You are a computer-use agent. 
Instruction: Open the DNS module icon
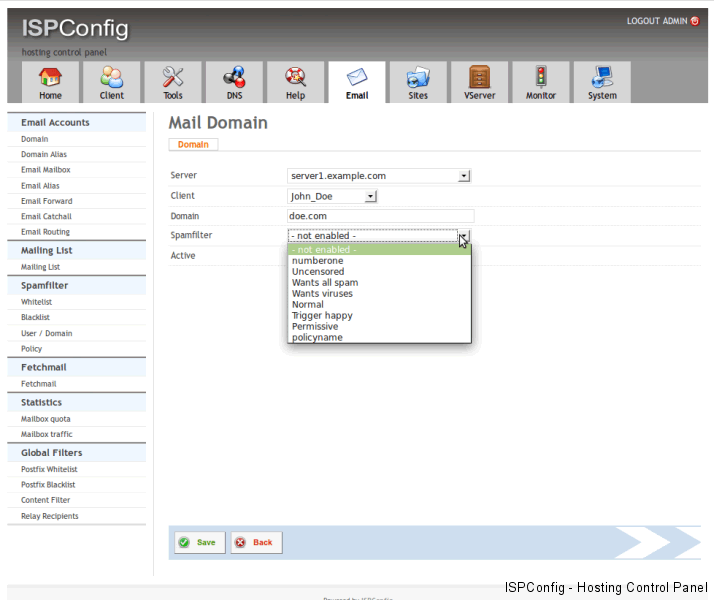[x=234, y=78]
